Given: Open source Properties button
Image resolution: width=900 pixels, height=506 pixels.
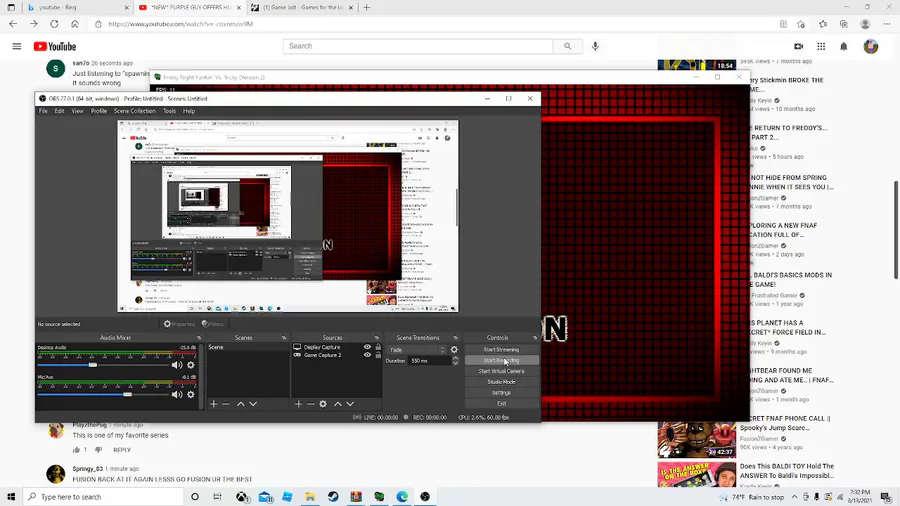Looking at the screenshot, I should click(179, 324).
